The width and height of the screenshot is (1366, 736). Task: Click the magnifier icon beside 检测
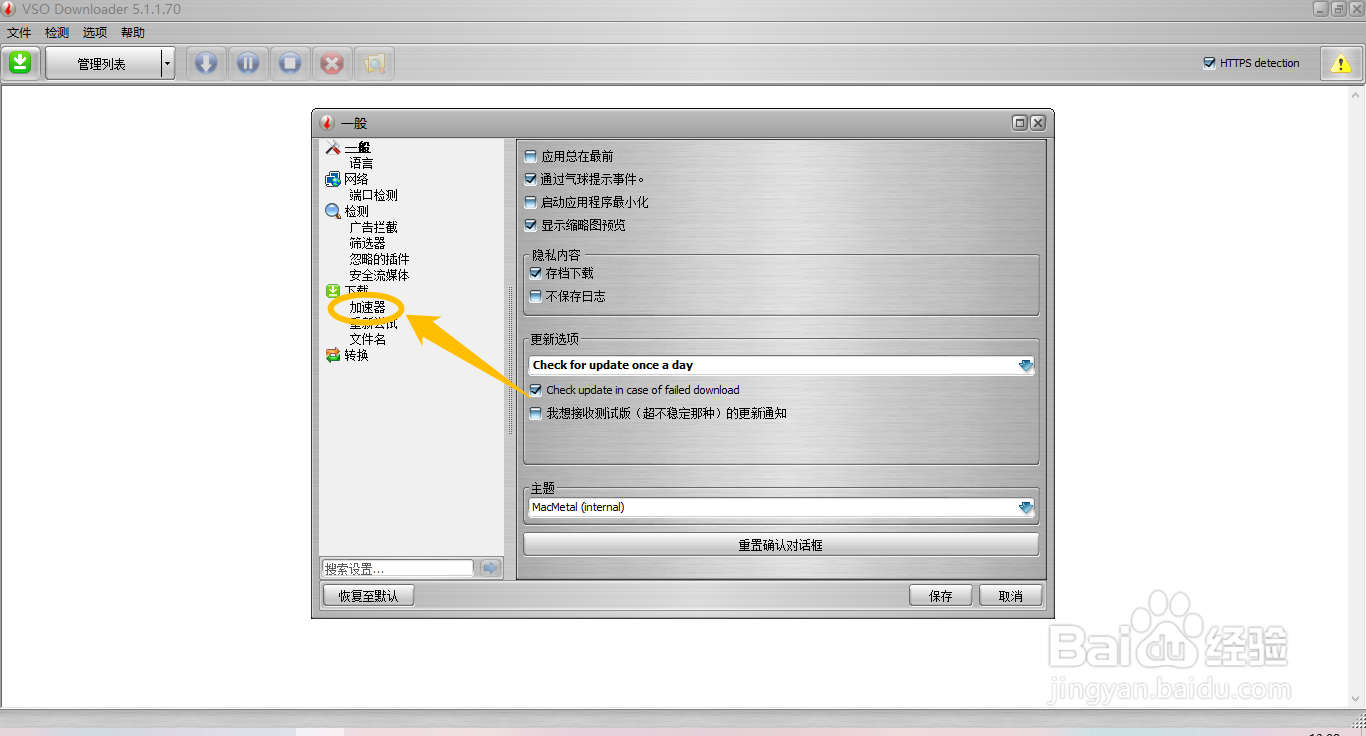[333, 211]
